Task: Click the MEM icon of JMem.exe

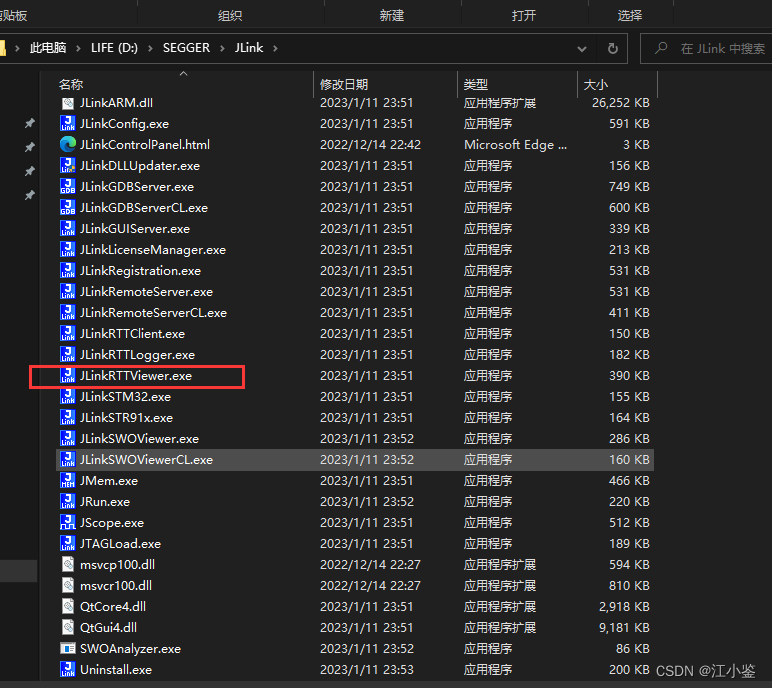Action: click(67, 481)
